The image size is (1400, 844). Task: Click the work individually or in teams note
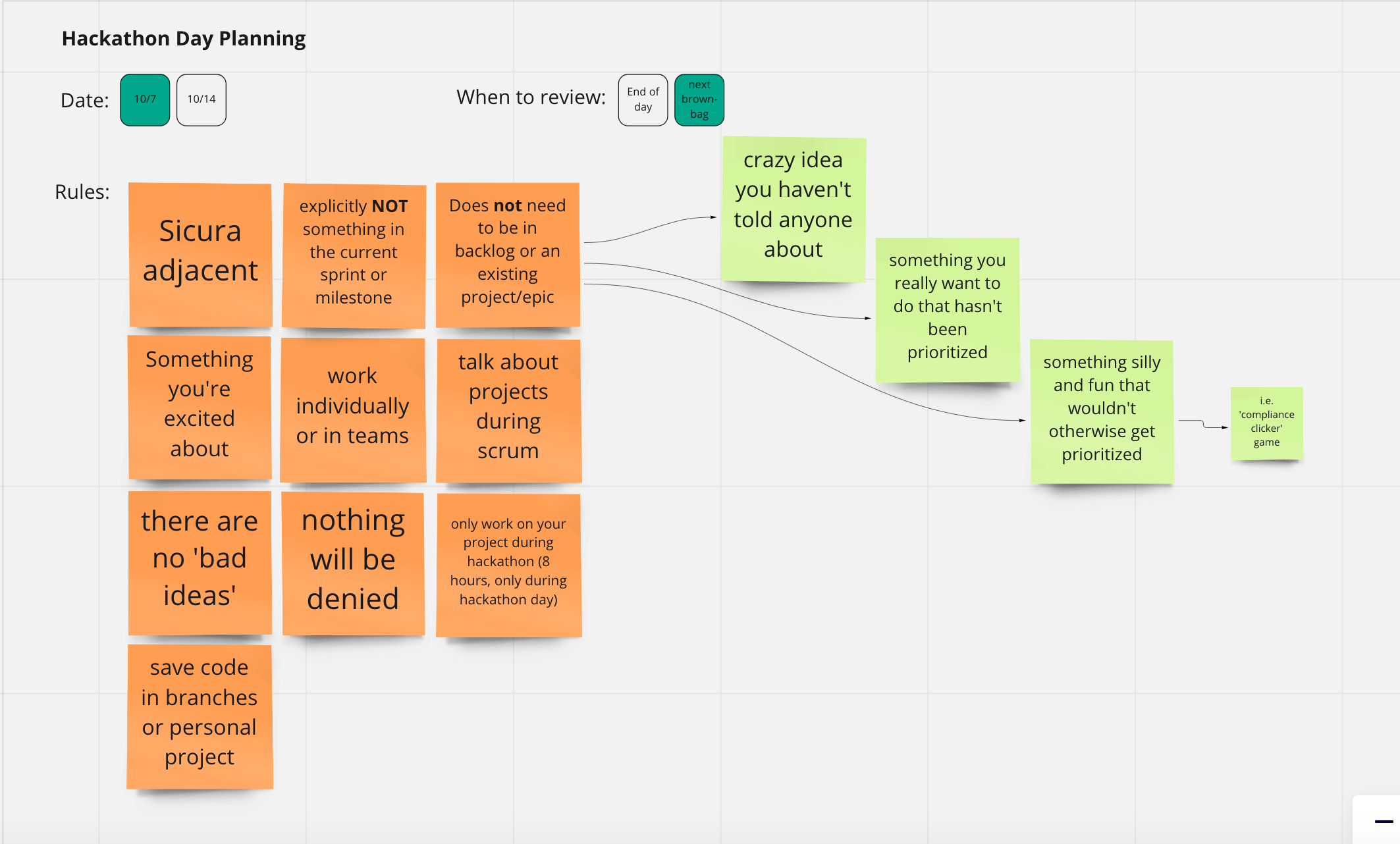352,409
